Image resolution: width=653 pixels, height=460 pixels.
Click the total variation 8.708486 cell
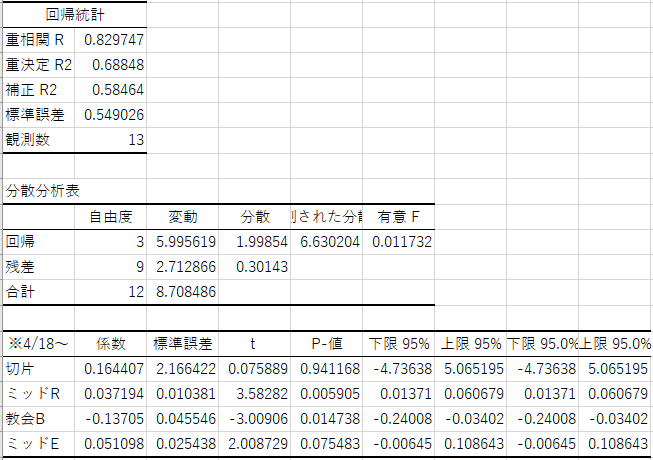(x=182, y=292)
